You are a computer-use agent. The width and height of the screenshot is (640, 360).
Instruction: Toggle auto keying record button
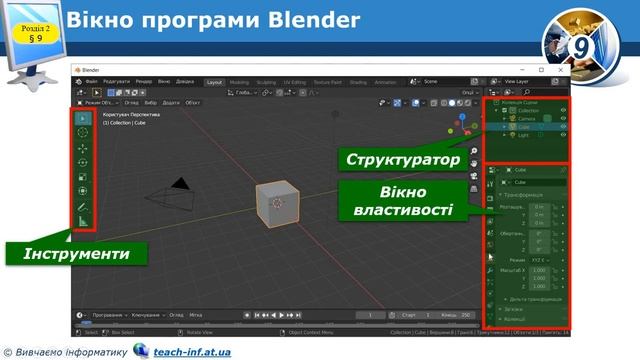click(247, 315)
